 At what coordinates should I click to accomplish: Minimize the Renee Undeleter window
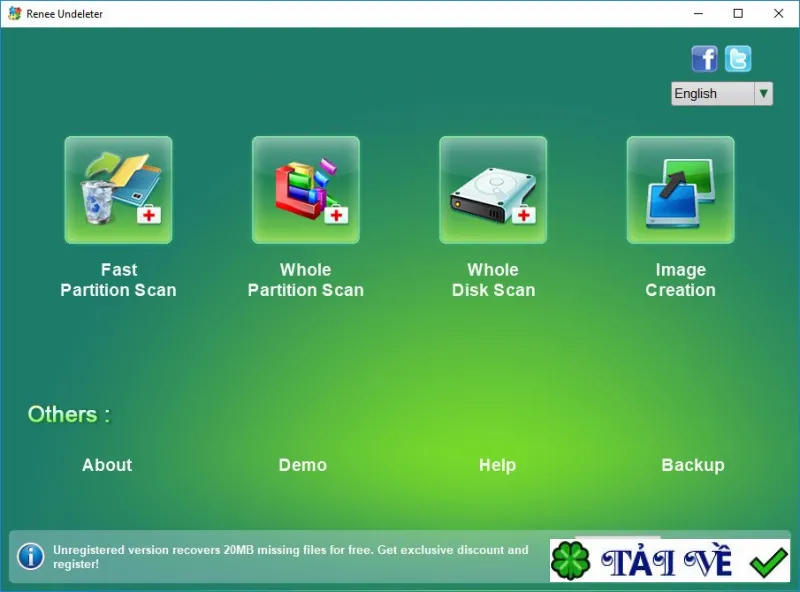pyautogui.click(x=698, y=14)
